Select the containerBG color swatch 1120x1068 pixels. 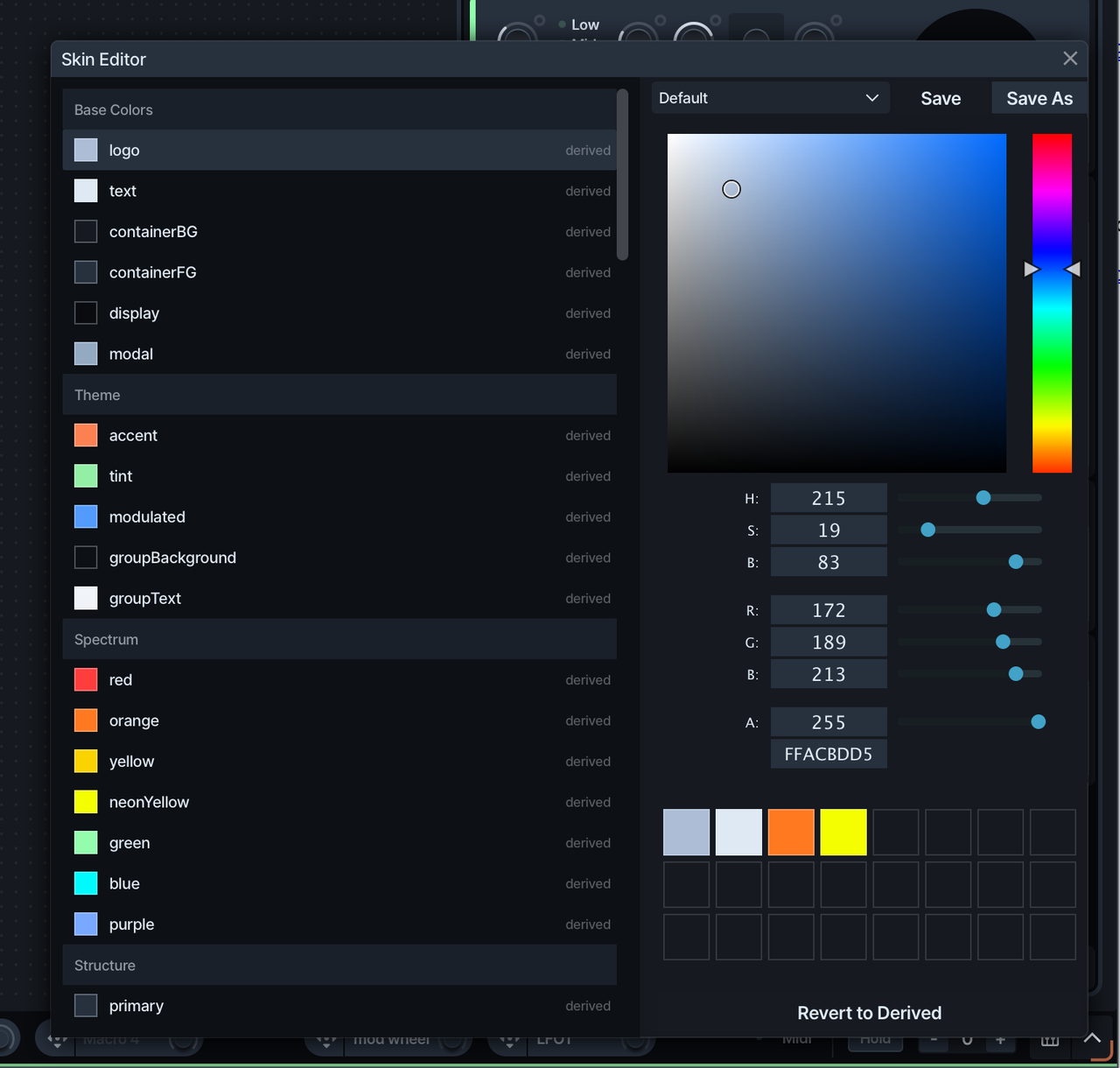click(86, 231)
